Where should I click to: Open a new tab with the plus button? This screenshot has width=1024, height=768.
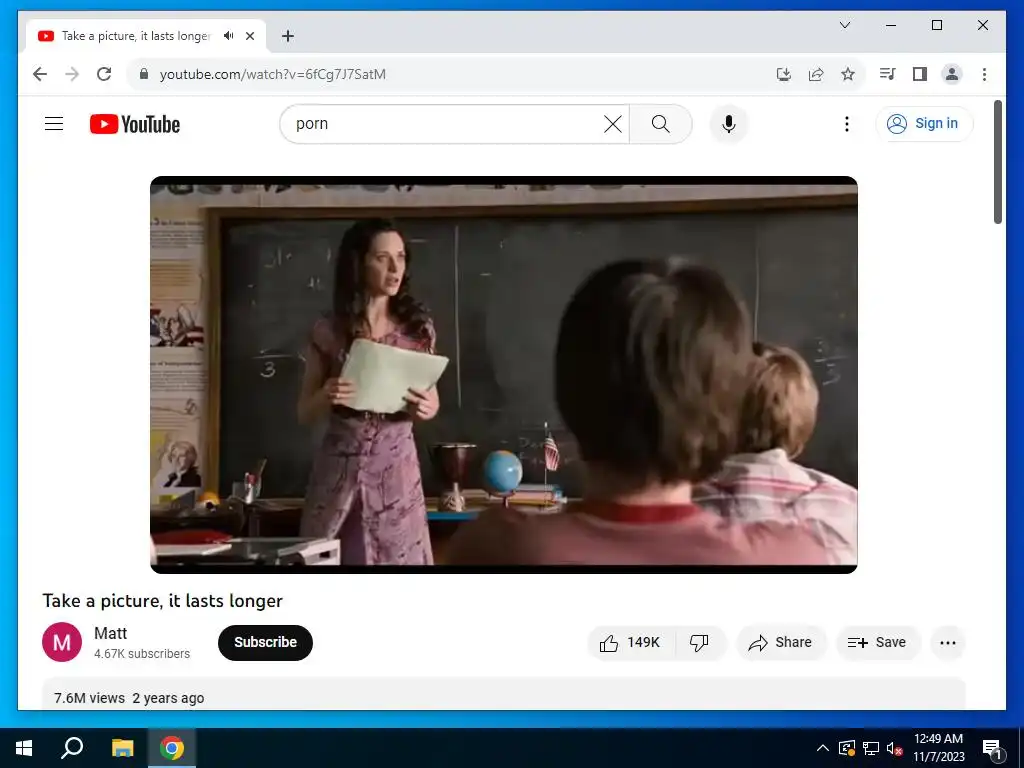coord(288,36)
